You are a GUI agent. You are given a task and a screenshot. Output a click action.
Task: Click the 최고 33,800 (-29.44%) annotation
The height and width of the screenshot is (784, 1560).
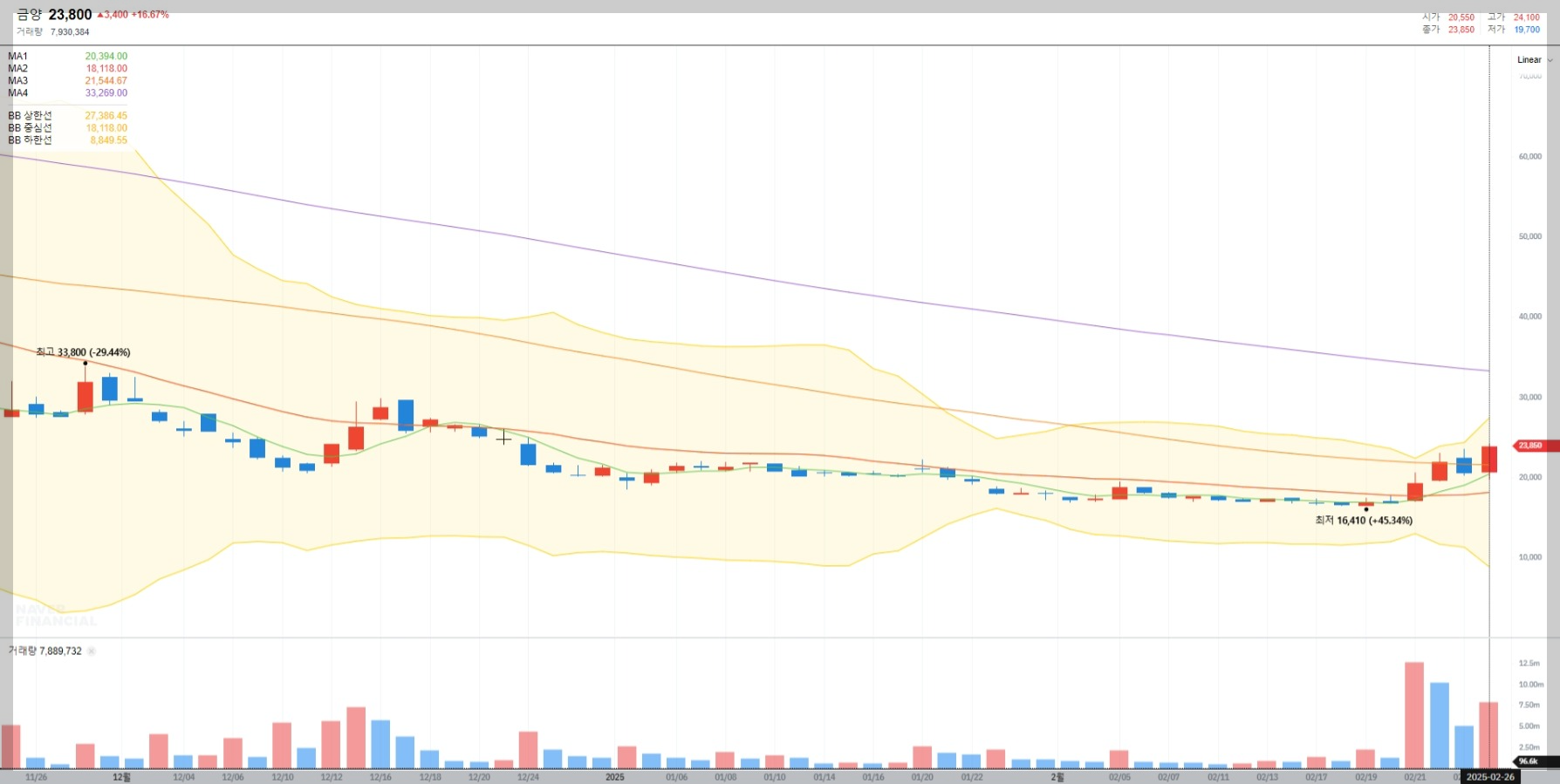coord(83,352)
